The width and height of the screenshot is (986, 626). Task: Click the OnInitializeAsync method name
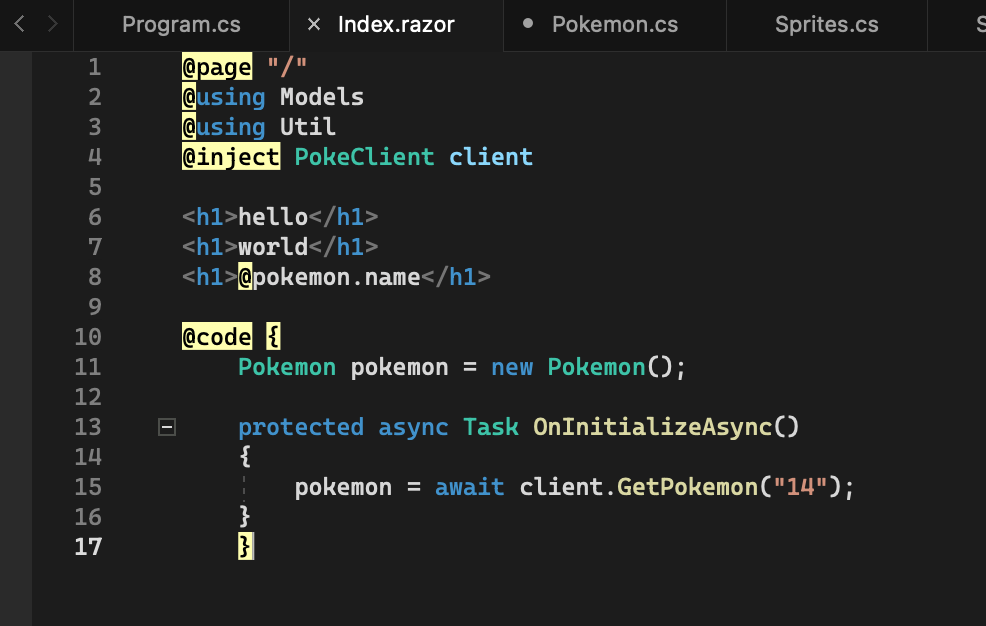coord(653,427)
